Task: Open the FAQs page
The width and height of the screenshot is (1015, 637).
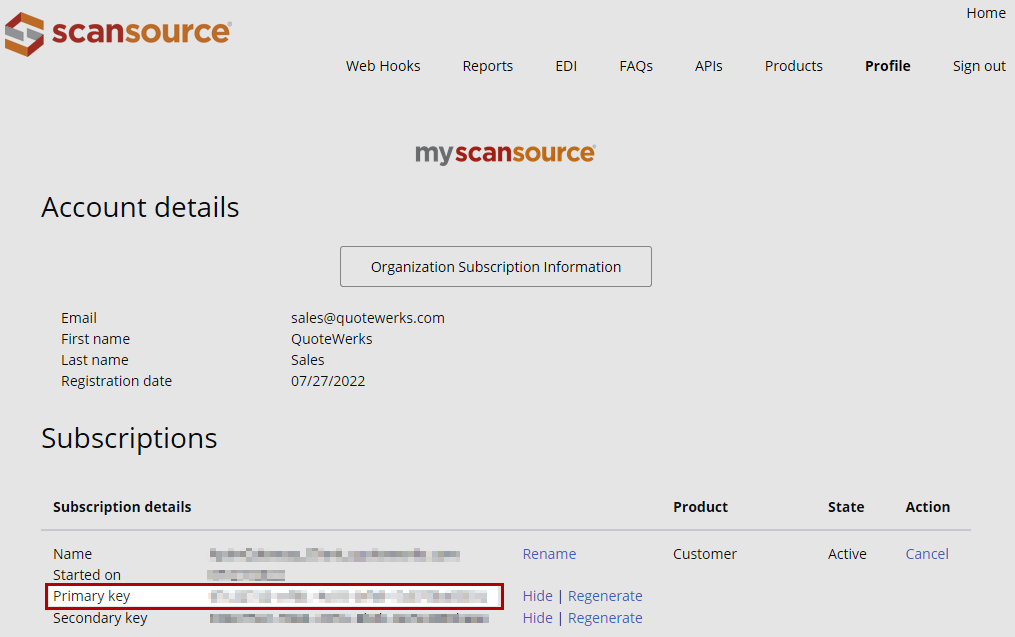Action: [x=636, y=66]
